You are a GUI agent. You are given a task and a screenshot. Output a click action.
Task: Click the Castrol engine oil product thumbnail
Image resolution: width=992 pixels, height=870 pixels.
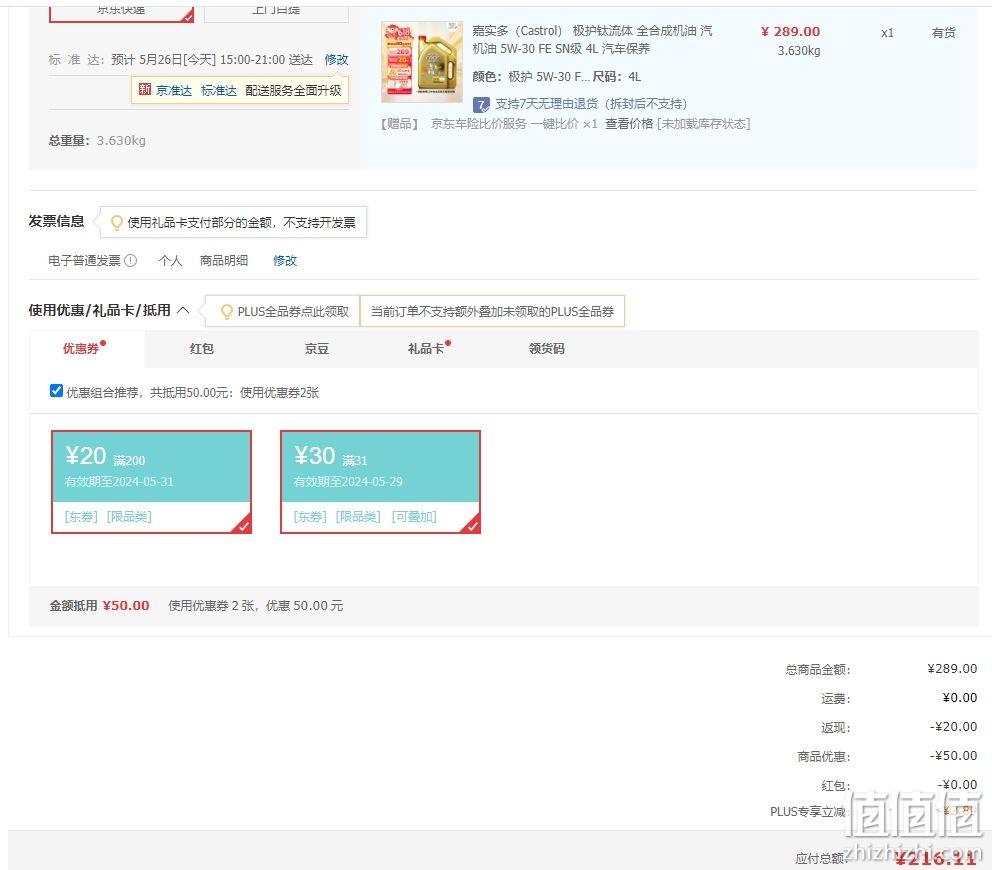pos(422,61)
